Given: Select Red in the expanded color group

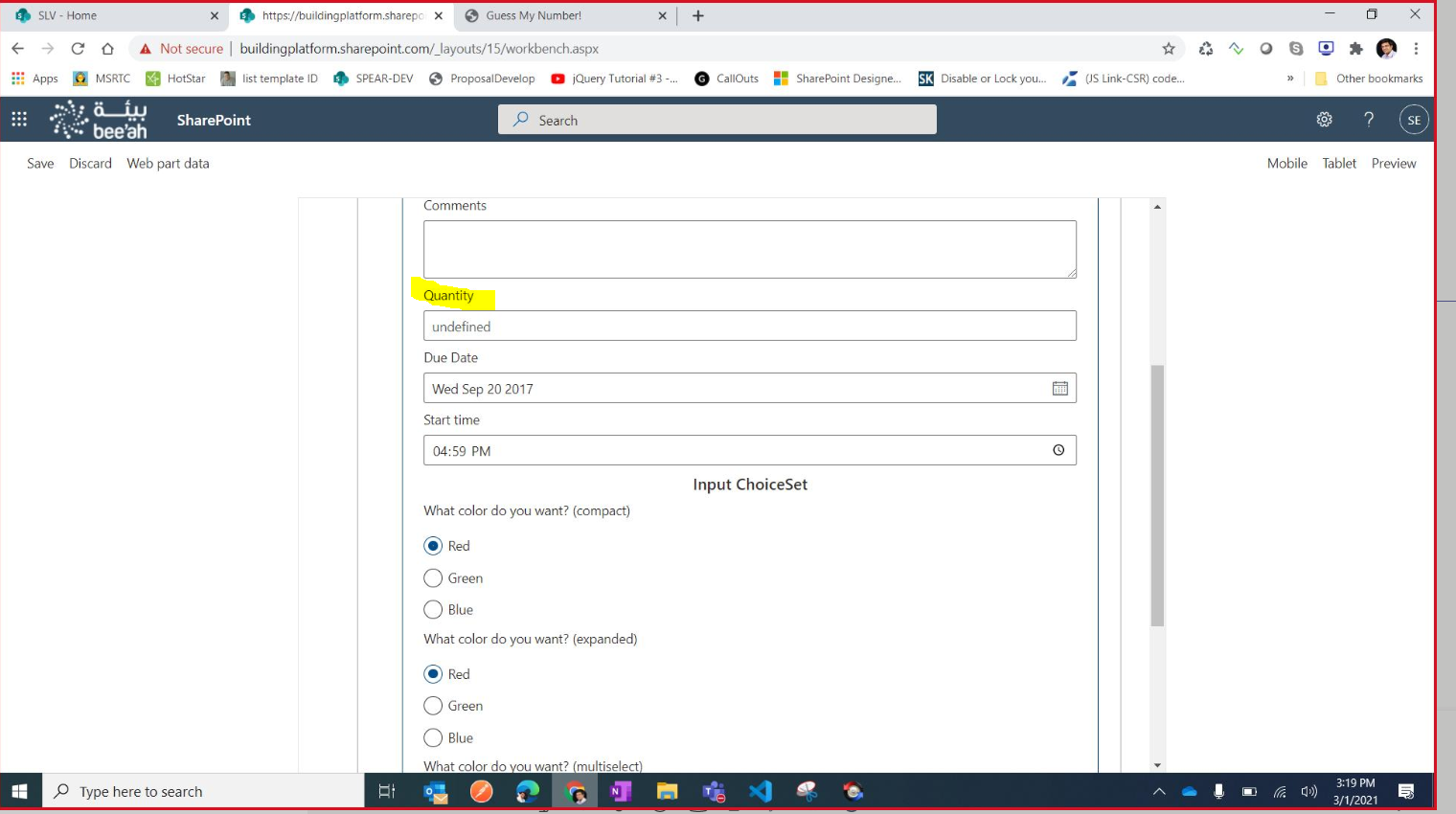Looking at the screenshot, I should (432, 673).
